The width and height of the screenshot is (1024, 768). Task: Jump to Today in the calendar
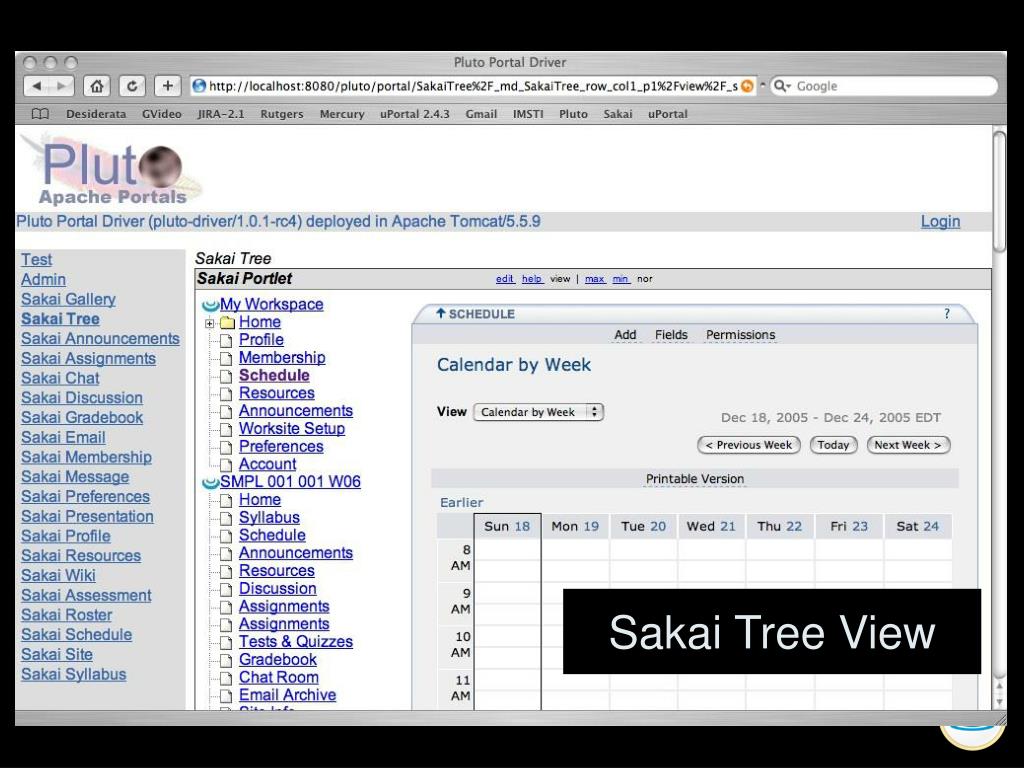pyautogui.click(x=833, y=445)
